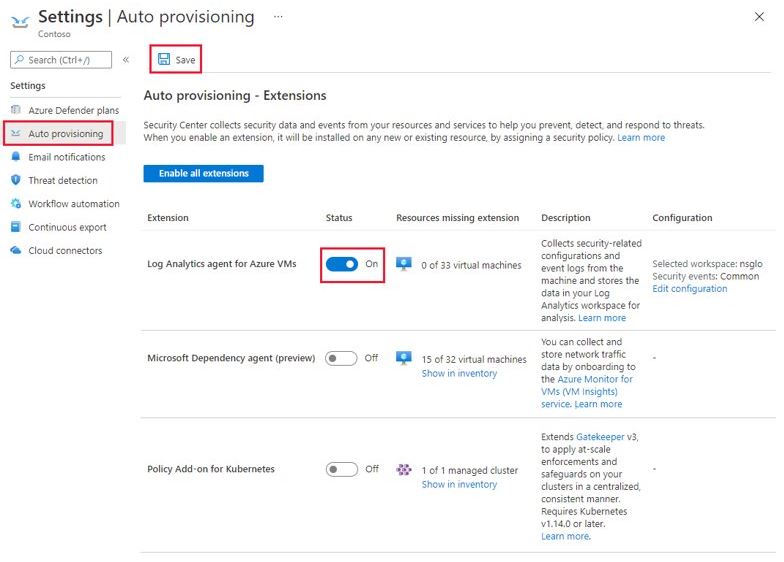The image size is (784, 562).
Task: Open the Gatekeeper link
Action: pyautogui.click(x=600, y=436)
